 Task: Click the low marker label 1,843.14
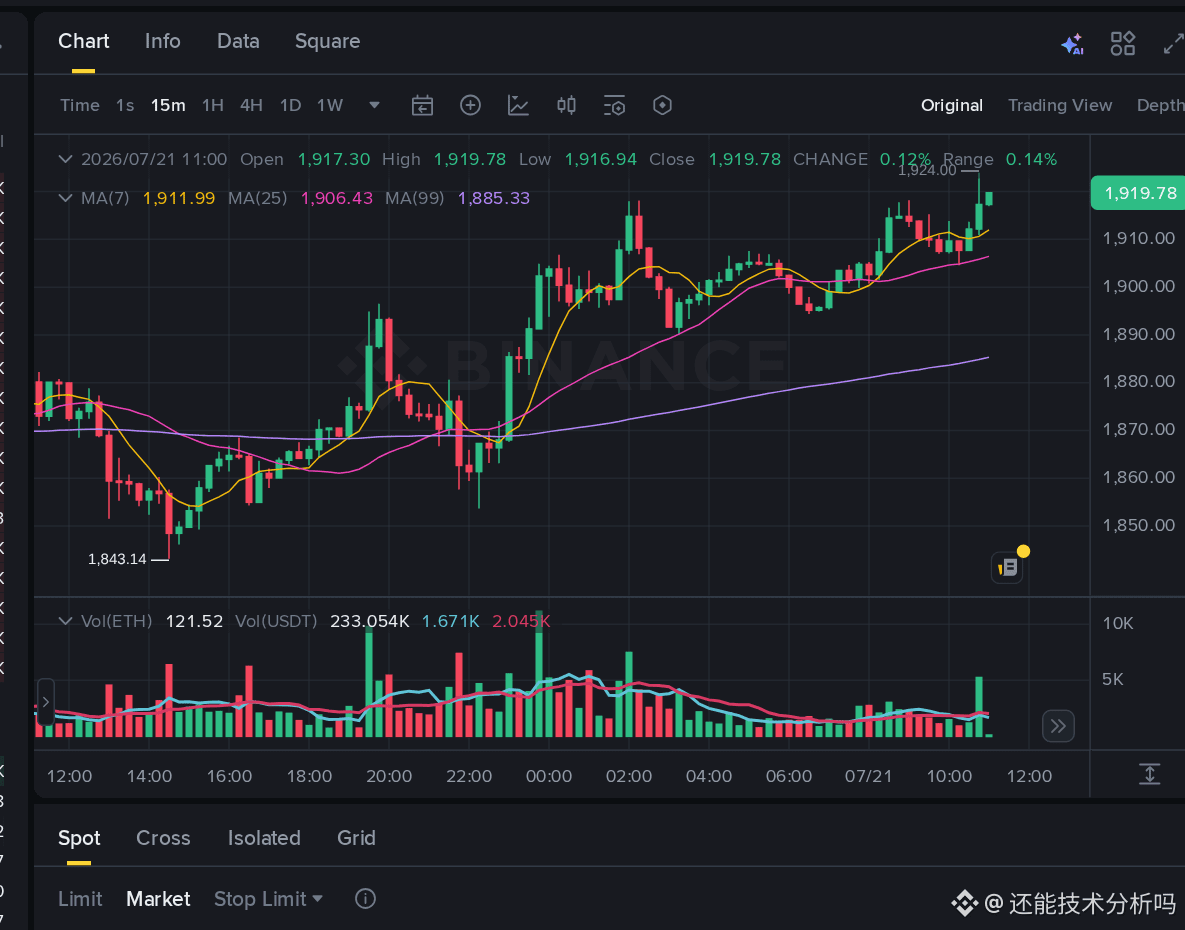coord(117,559)
